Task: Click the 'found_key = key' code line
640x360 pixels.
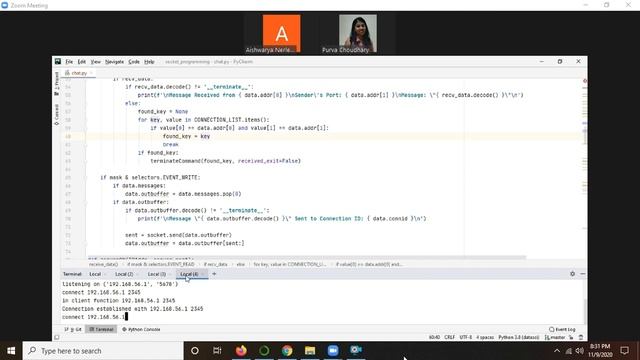Action: [x=186, y=136]
